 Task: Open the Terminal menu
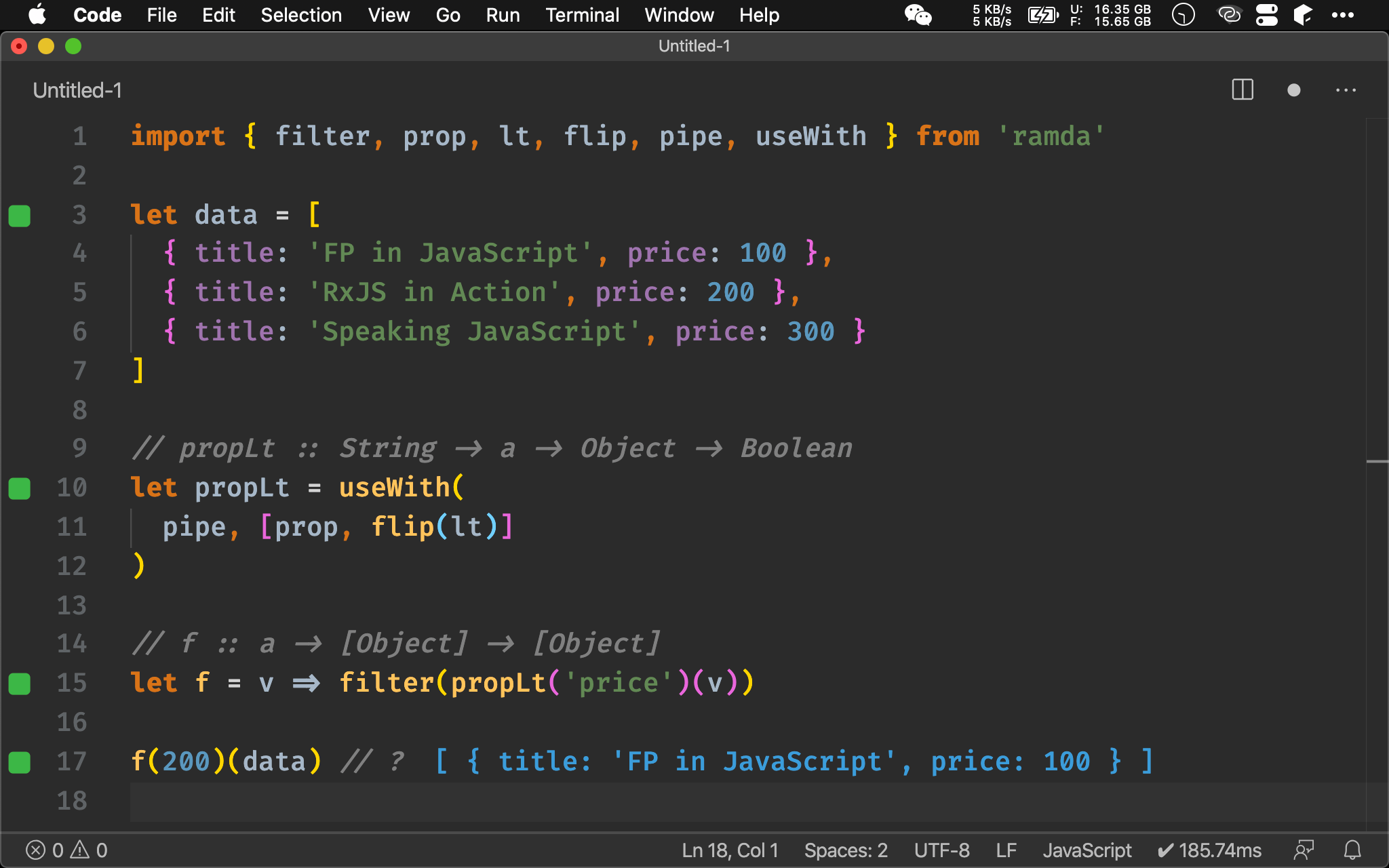click(x=582, y=15)
